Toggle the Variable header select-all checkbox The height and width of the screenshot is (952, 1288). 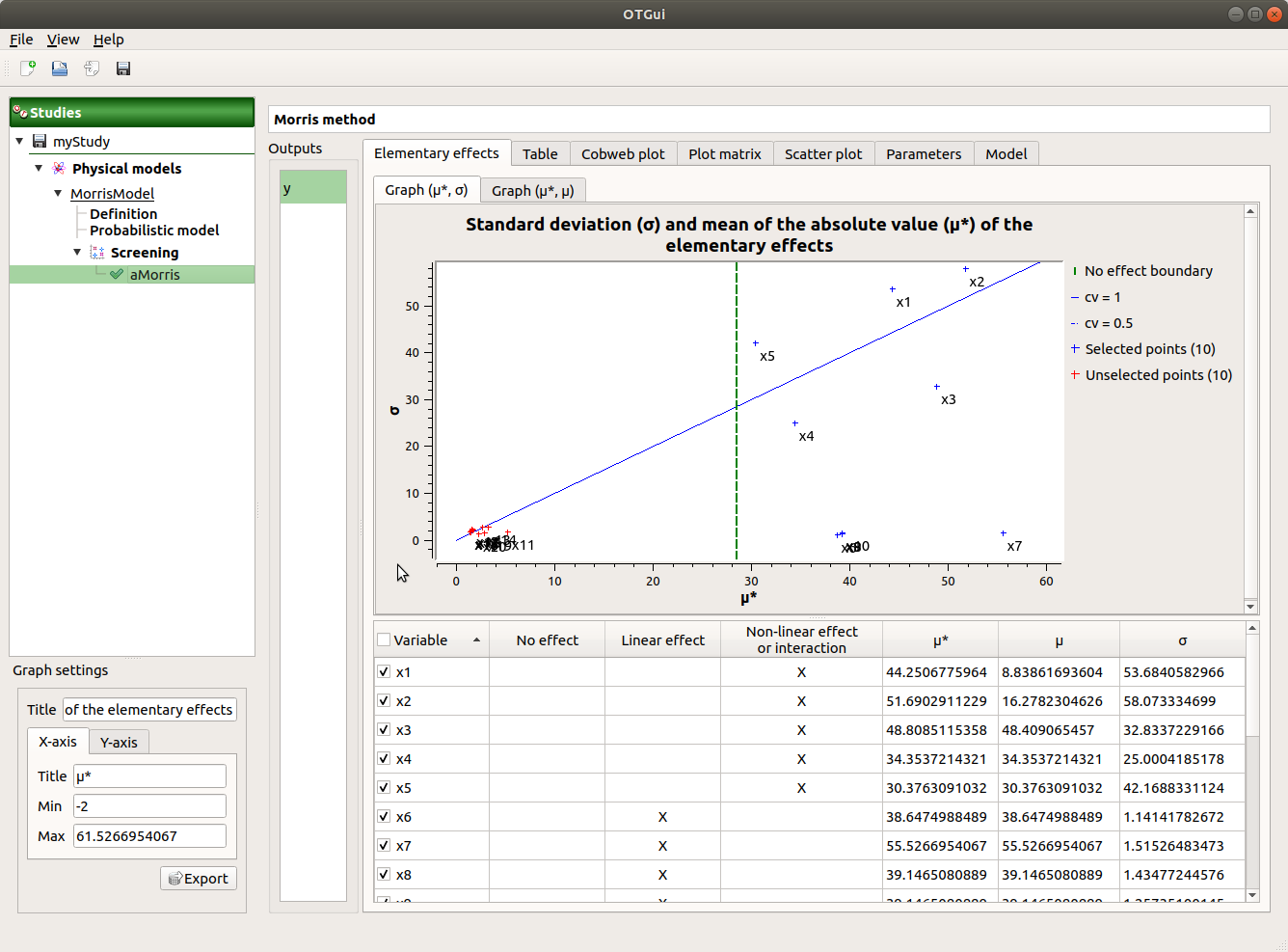385,640
